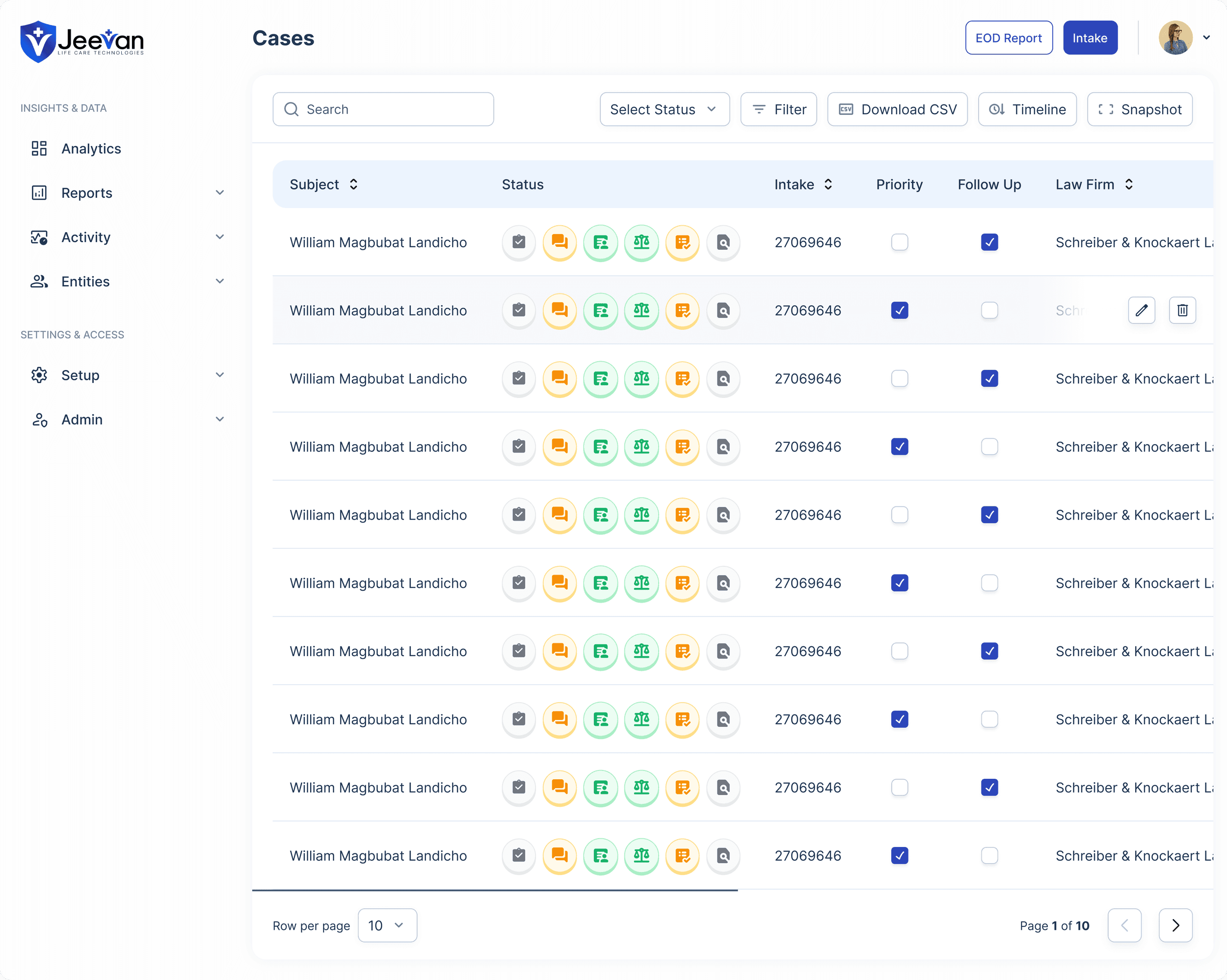The height and width of the screenshot is (980, 1227).
Task: Click the Jeevan shield logo
Action: tap(38, 41)
